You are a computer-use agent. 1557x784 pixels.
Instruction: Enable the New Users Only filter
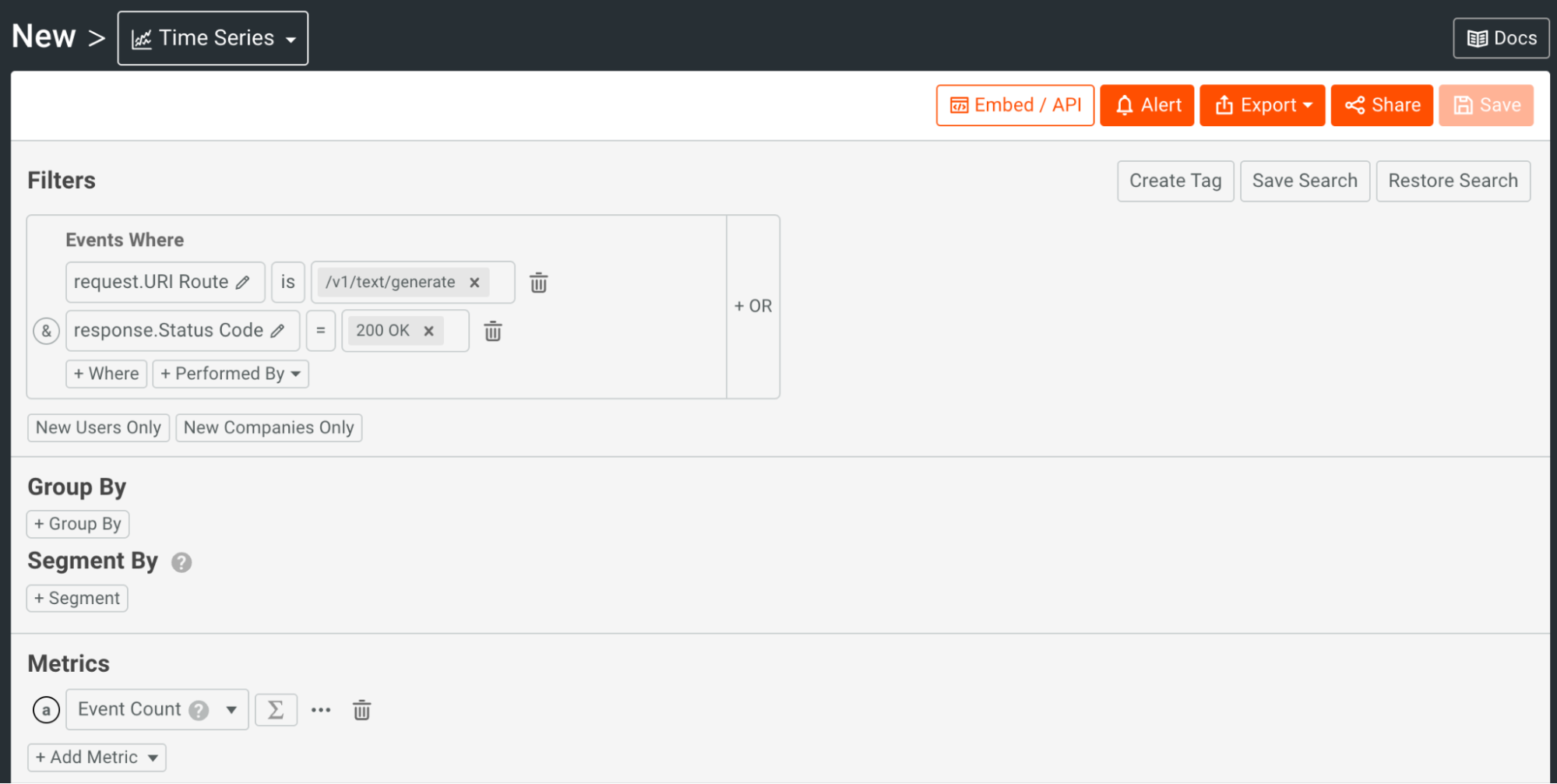[98, 427]
